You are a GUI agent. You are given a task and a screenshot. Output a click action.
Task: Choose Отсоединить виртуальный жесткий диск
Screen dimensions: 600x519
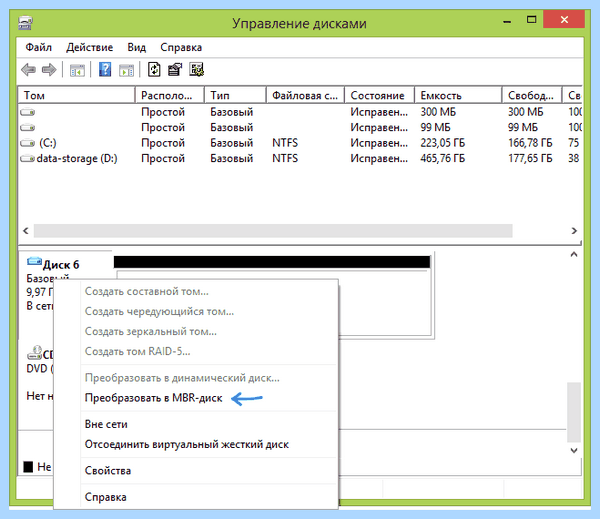[187, 444]
